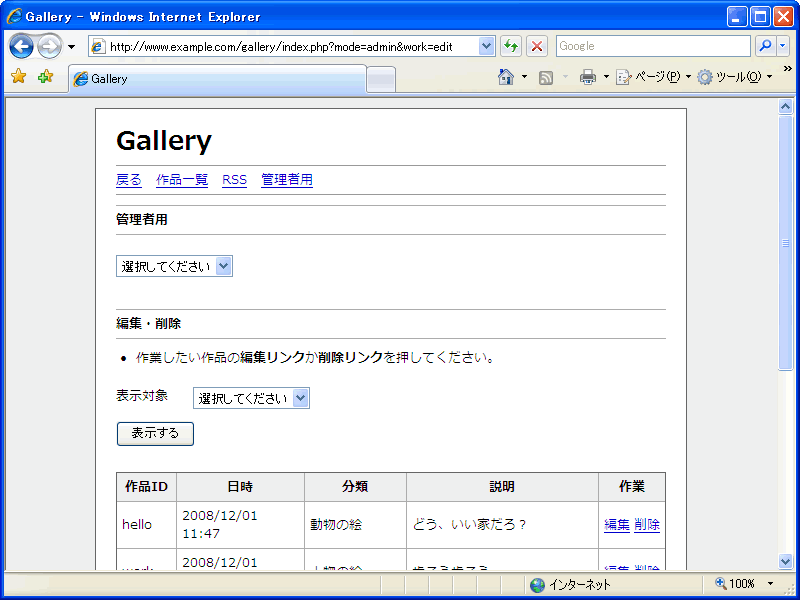The height and width of the screenshot is (600, 800).
Task: Open the ページ(P) toolbar menu
Action: pyautogui.click(x=650, y=77)
